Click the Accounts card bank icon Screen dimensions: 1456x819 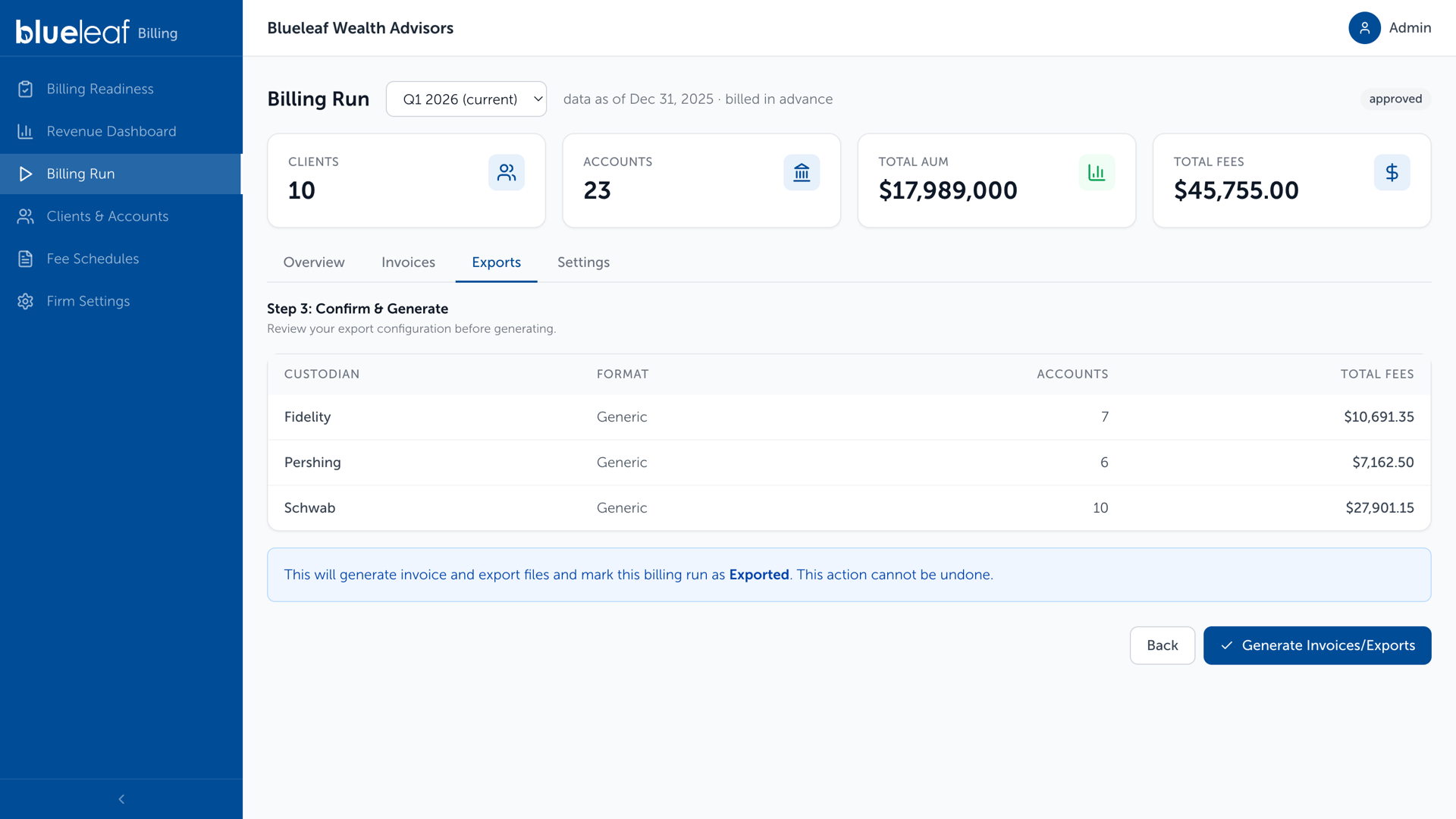coord(802,173)
